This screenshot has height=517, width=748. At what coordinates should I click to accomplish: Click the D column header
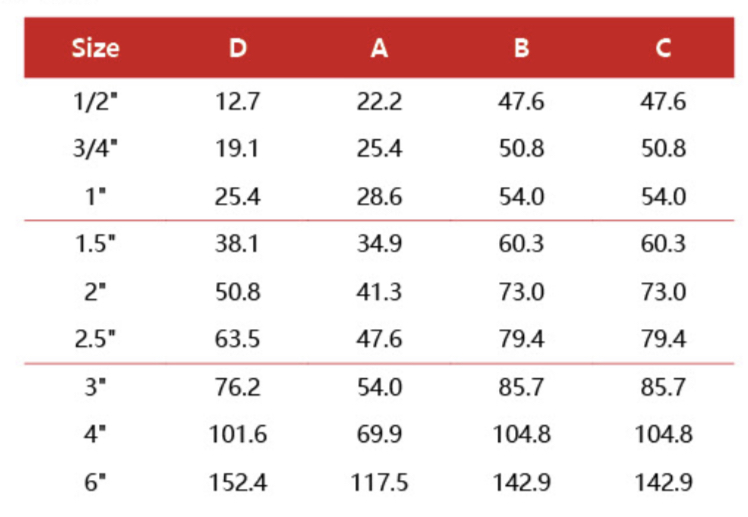pyautogui.click(x=238, y=48)
